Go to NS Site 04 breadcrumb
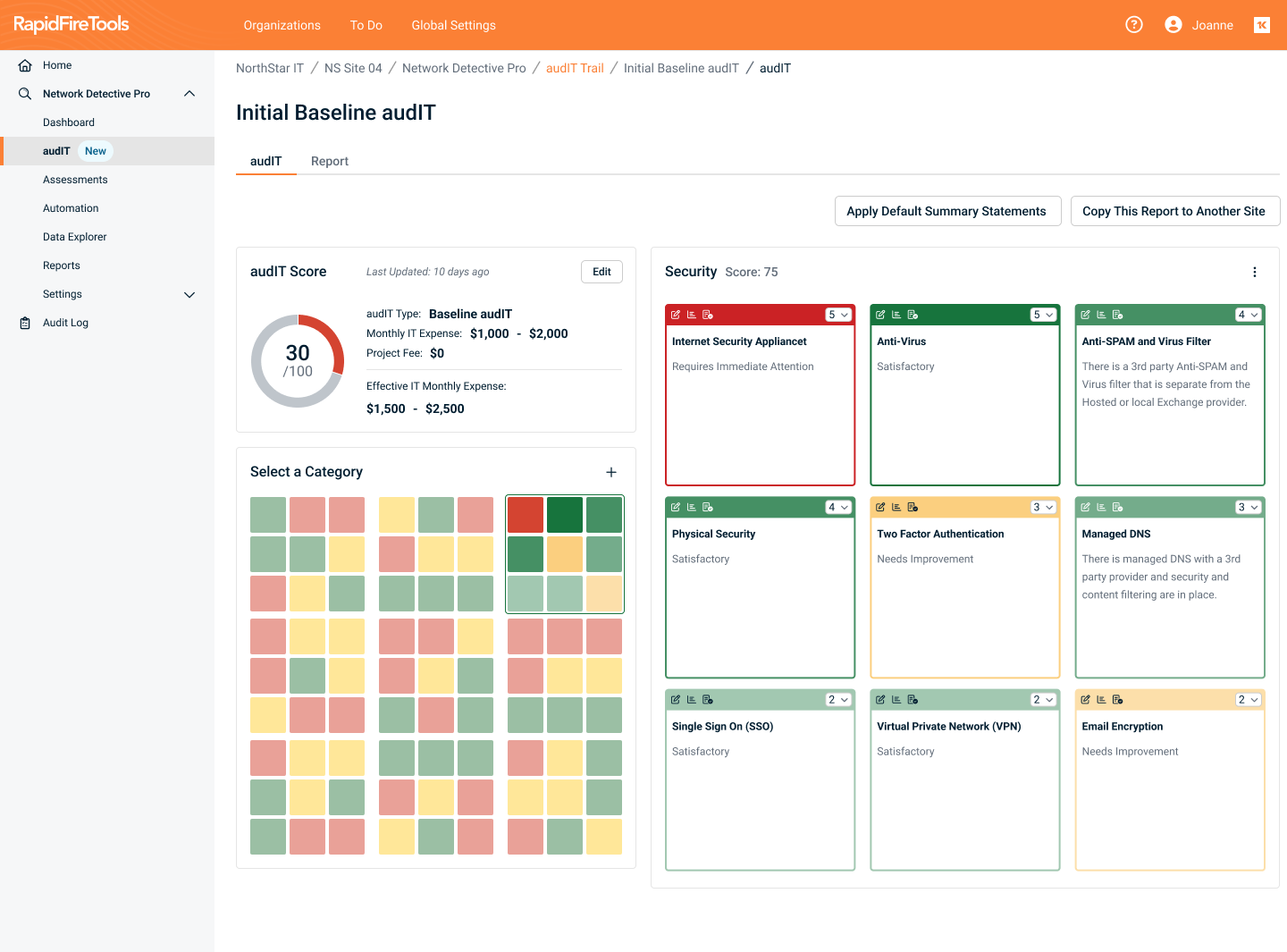This screenshot has width=1287, height=952. [x=353, y=68]
